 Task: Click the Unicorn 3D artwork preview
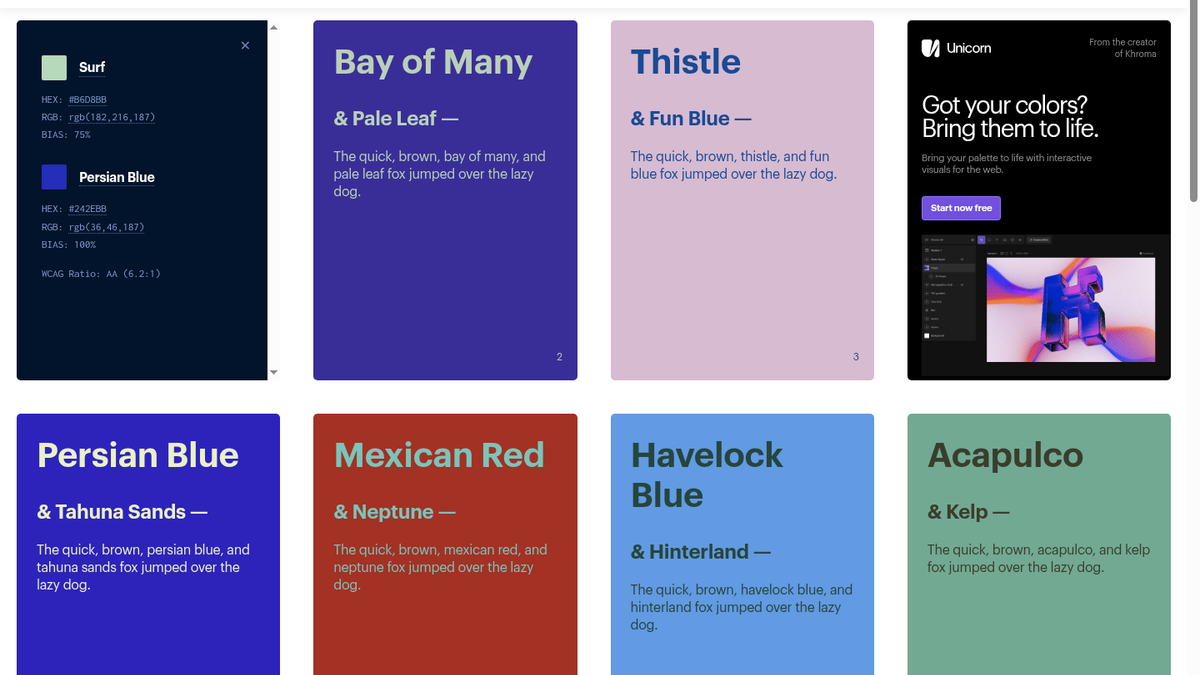[x=1071, y=305]
